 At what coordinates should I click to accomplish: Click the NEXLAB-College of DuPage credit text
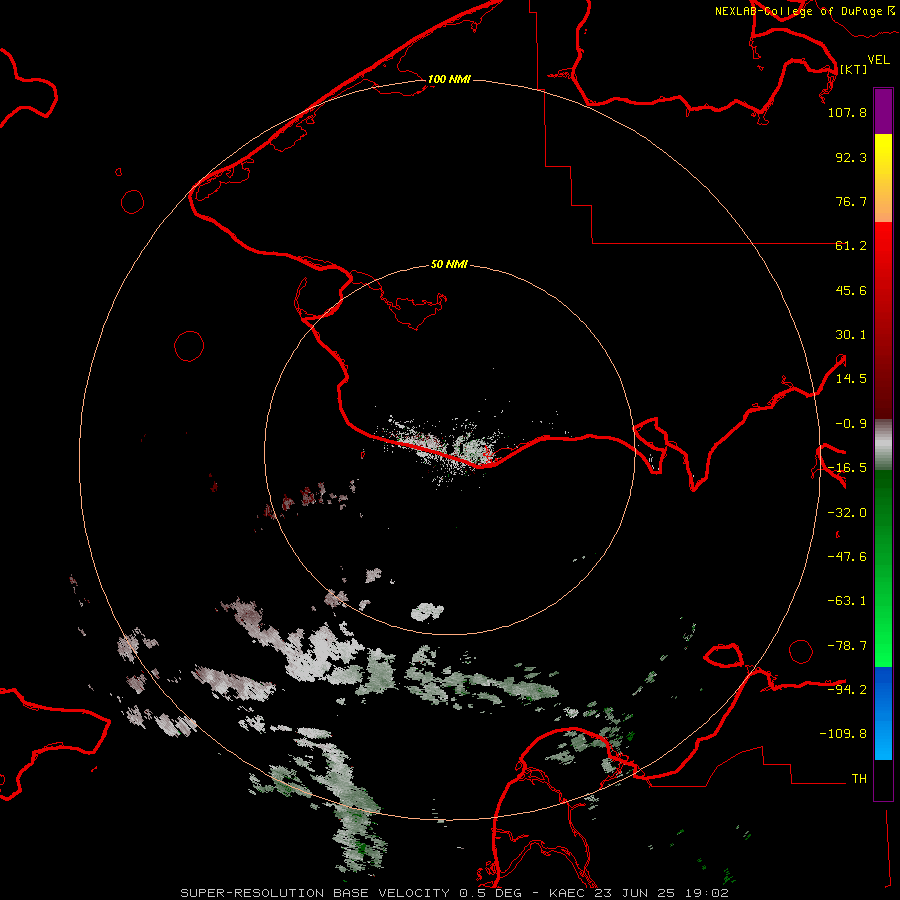pyautogui.click(x=804, y=11)
